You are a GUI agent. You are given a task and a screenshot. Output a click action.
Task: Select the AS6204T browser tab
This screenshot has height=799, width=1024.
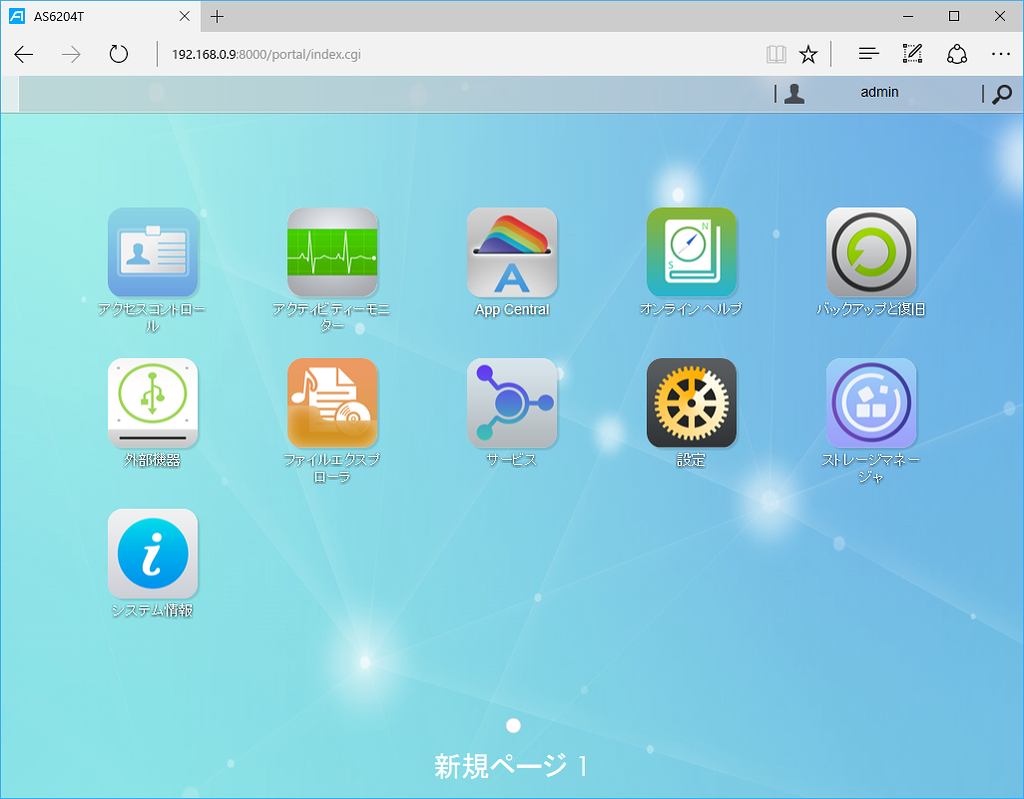[x=101, y=16]
